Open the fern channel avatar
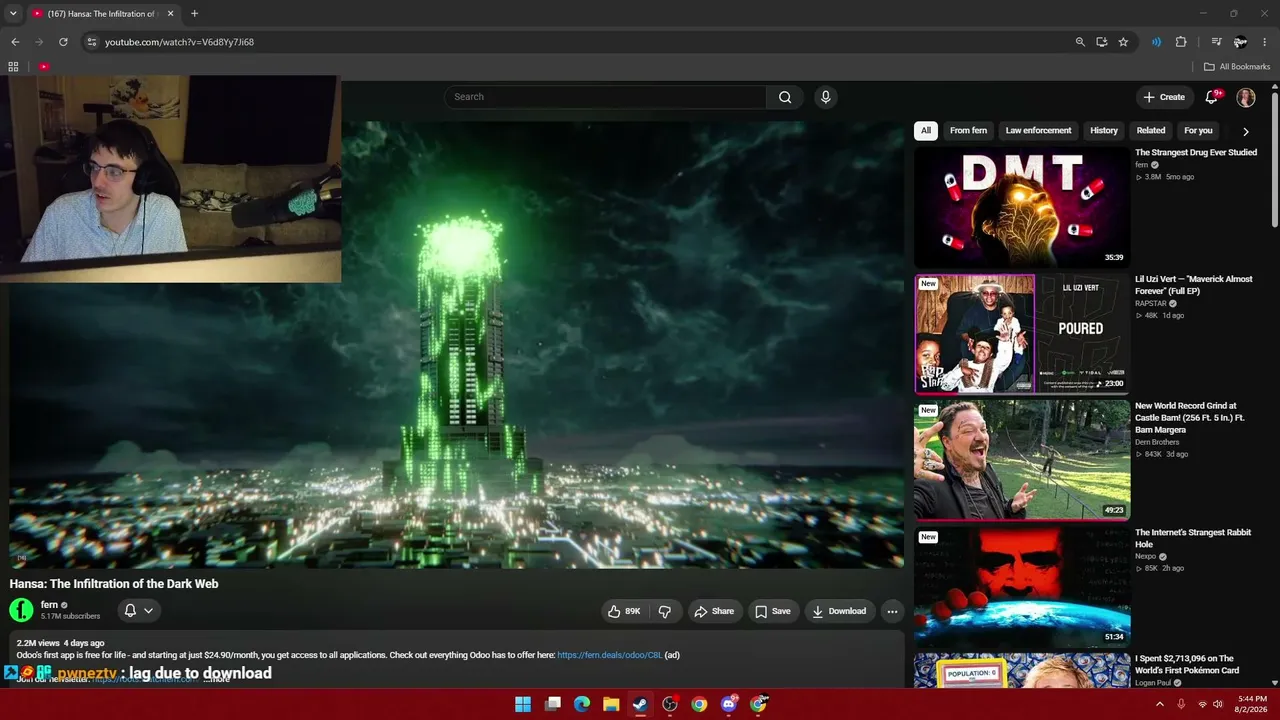1280x720 pixels. 21,610
